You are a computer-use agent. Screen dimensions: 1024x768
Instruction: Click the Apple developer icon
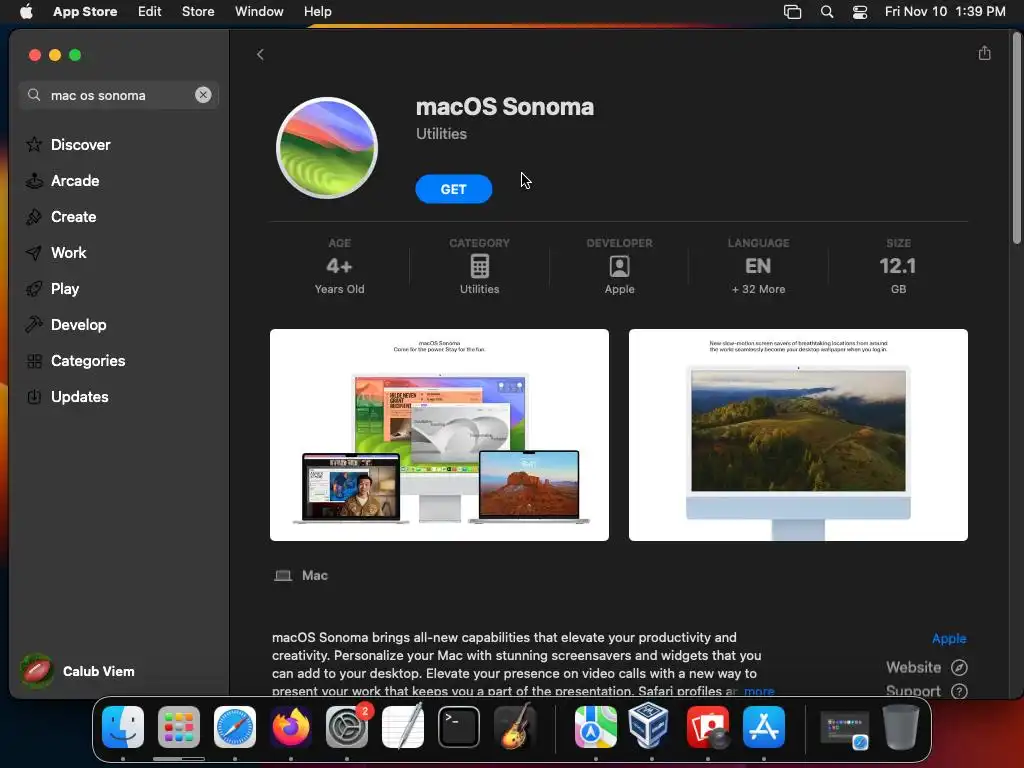pos(619,266)
